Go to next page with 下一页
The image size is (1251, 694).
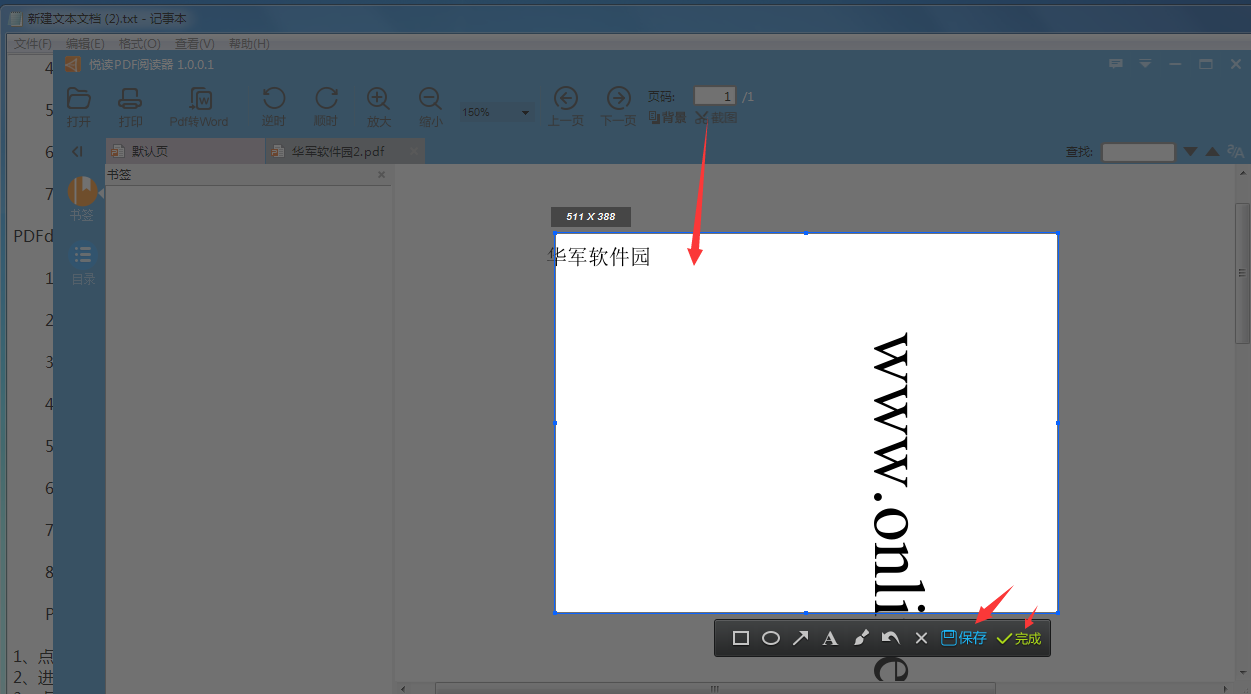click(x=618, y=107)
